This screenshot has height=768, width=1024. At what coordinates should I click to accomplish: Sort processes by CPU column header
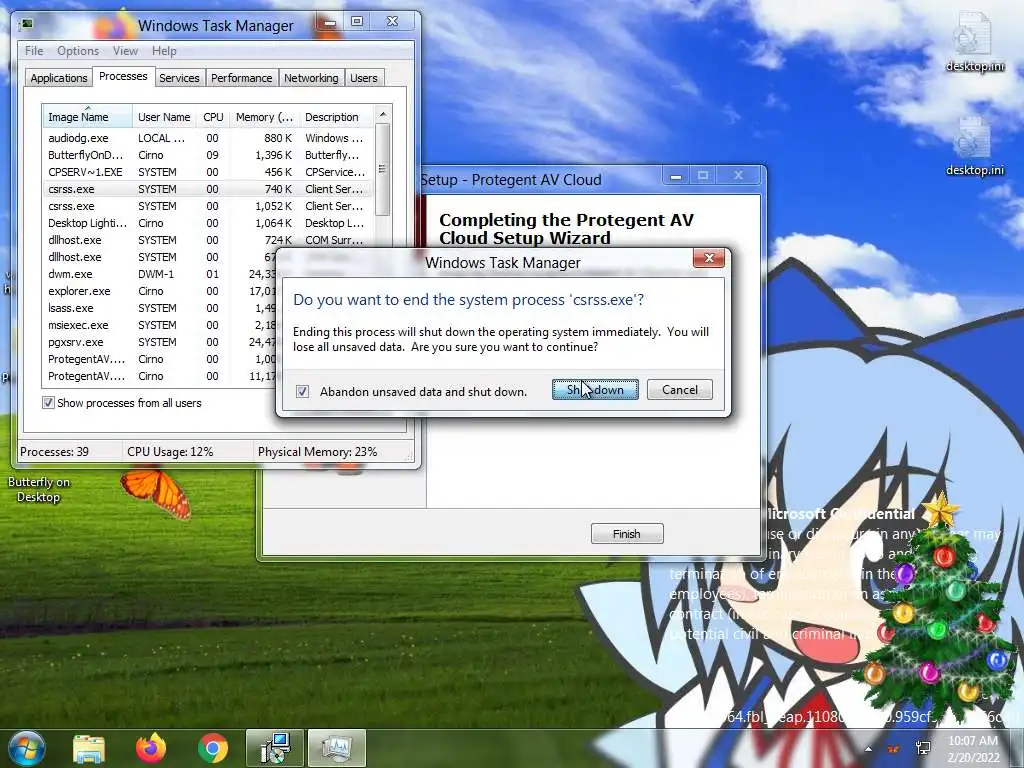coord(213,117)
